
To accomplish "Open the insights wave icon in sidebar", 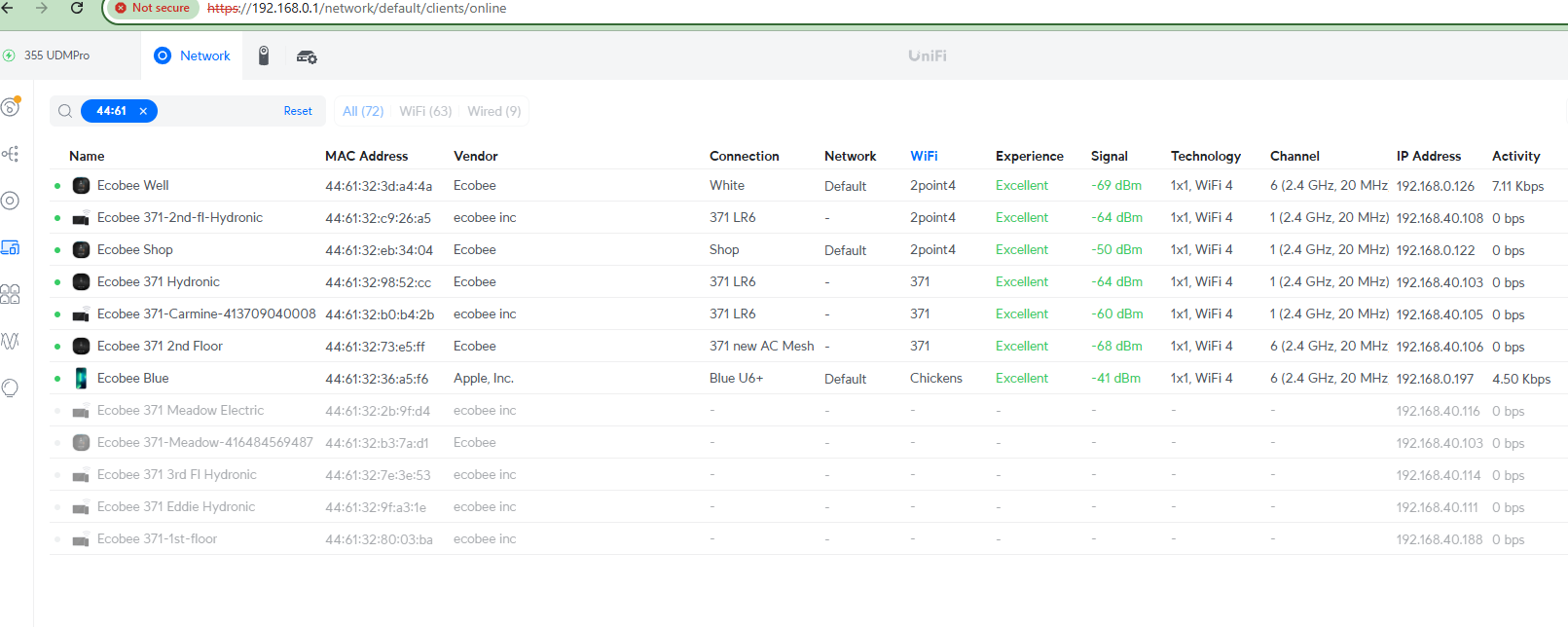I will pyautogui.click(x=10, y=341).
